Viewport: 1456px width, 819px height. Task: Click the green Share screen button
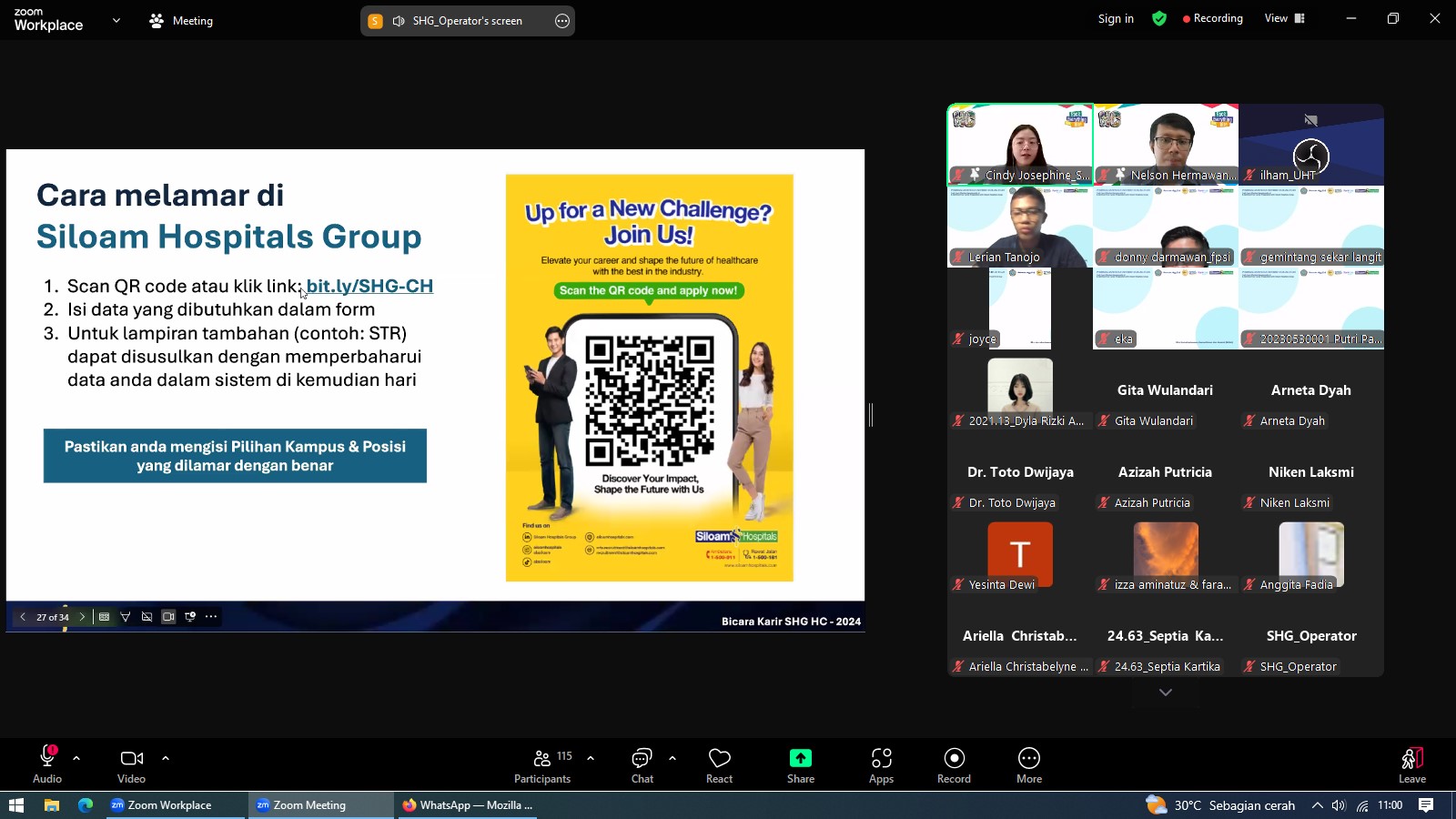click(800, 765)
